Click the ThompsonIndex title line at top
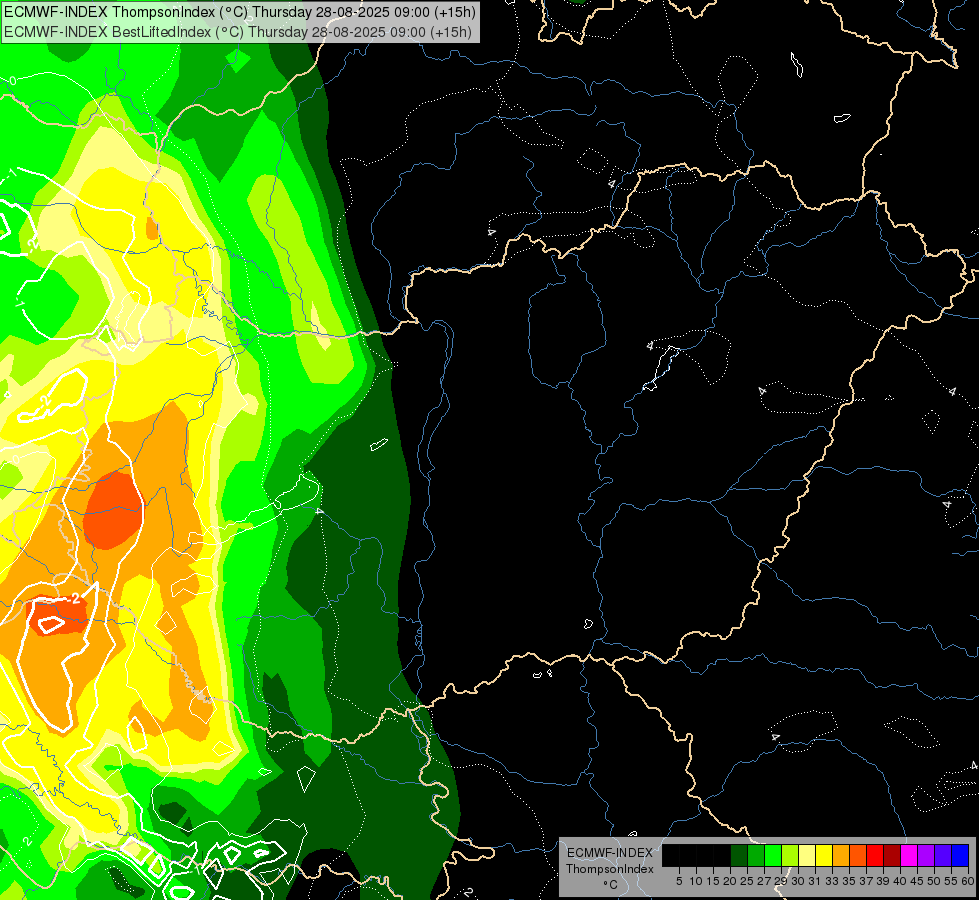Viewport: 979px width, 900px height. pyautogui.click(x=240, y=12)
